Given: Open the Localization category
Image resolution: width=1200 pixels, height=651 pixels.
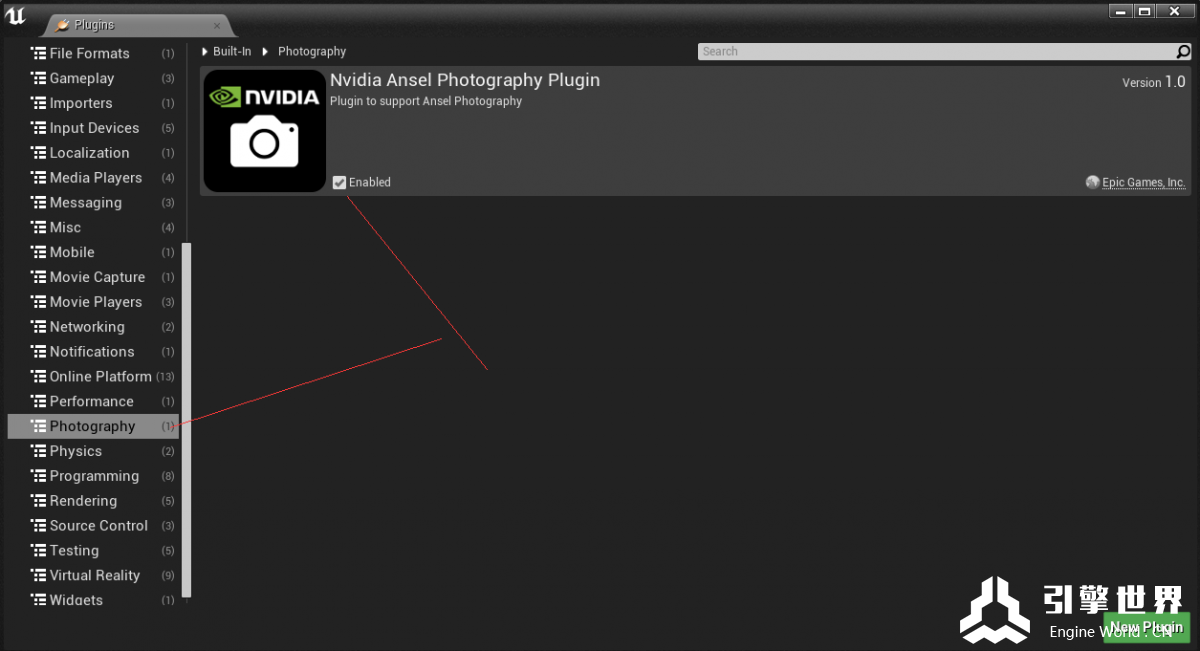Looking at the screenshot, I should (93, 153).
